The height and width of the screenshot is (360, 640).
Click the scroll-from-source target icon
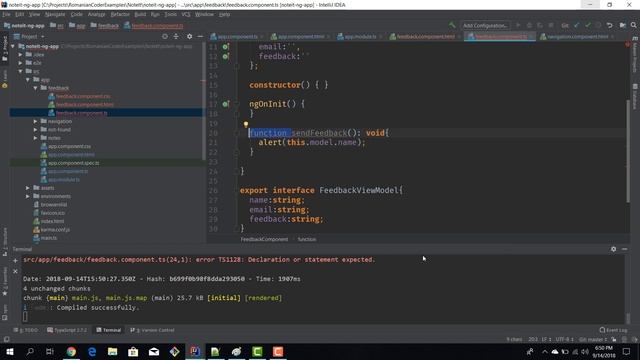[164, 36]
